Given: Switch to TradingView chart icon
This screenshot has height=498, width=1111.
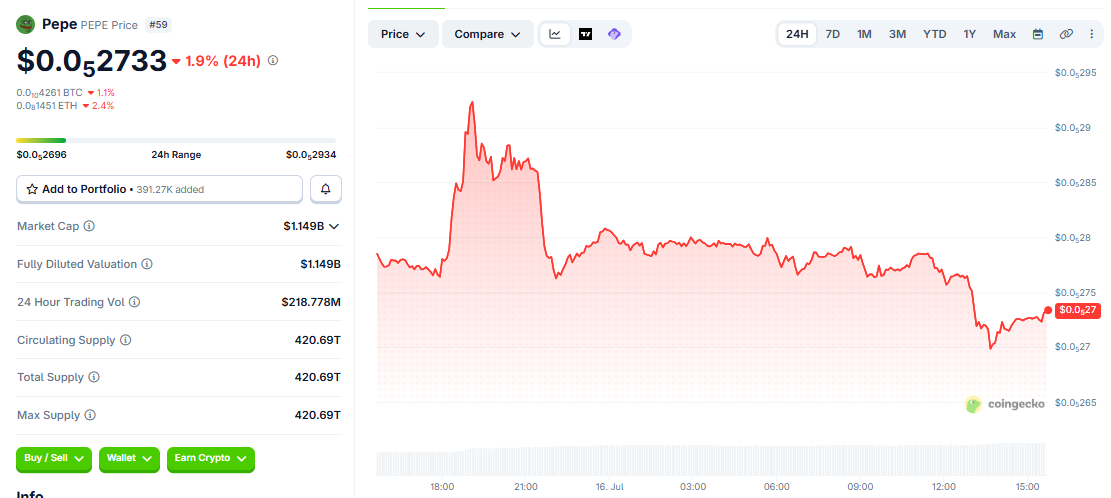Looking at the screenshot, I should (x=585, y=34).
